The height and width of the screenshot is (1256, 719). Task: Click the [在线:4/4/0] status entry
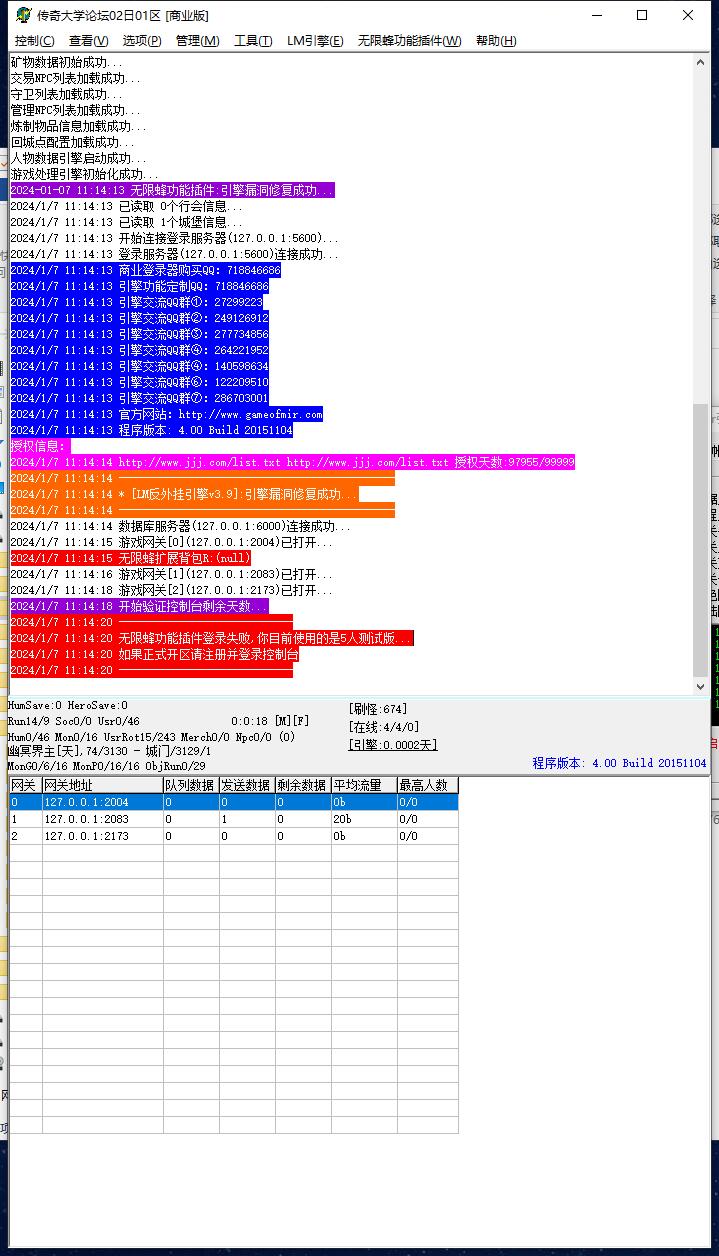[384, 727]
